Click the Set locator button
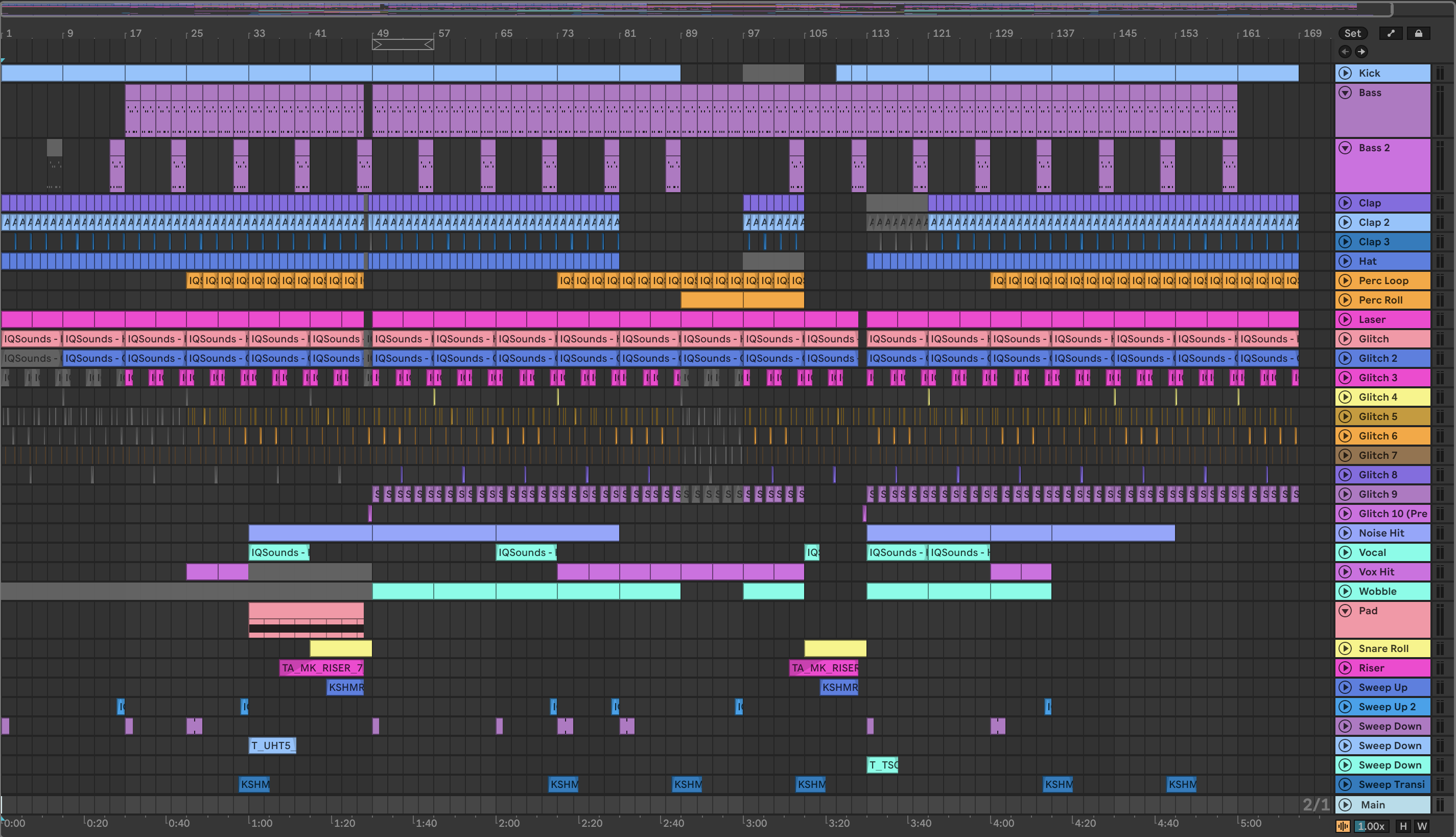1456x837 pixels. (x=1353, y=33)
